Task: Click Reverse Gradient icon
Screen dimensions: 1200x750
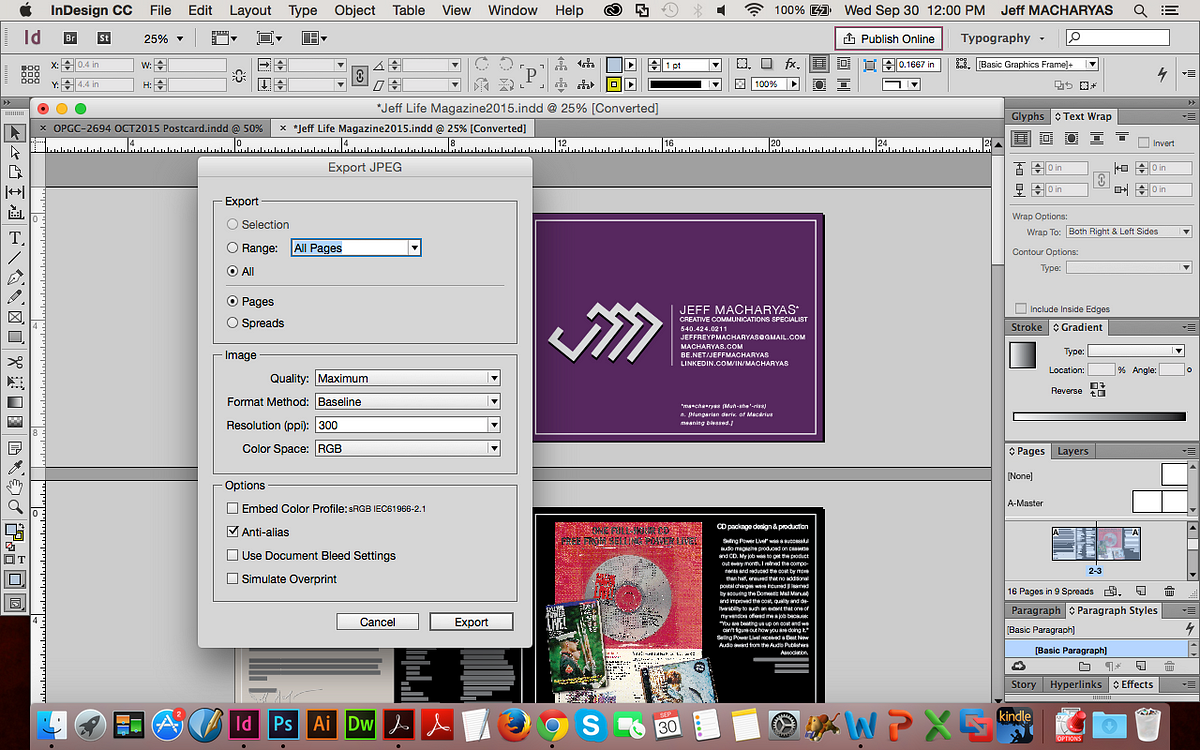Action: coord(1098,390)
